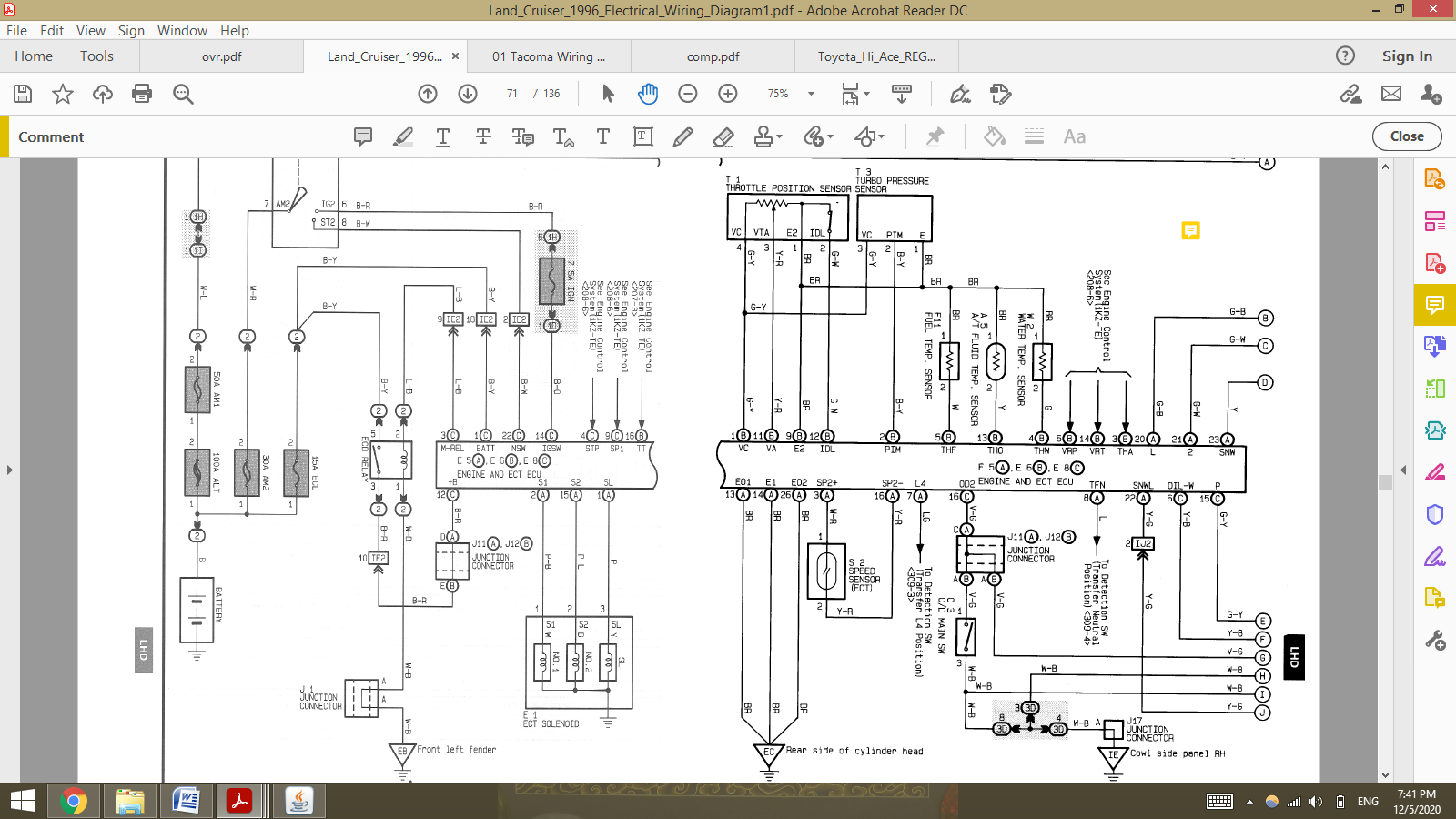
Task: Click the page number input field
Action: pos(511,94)
